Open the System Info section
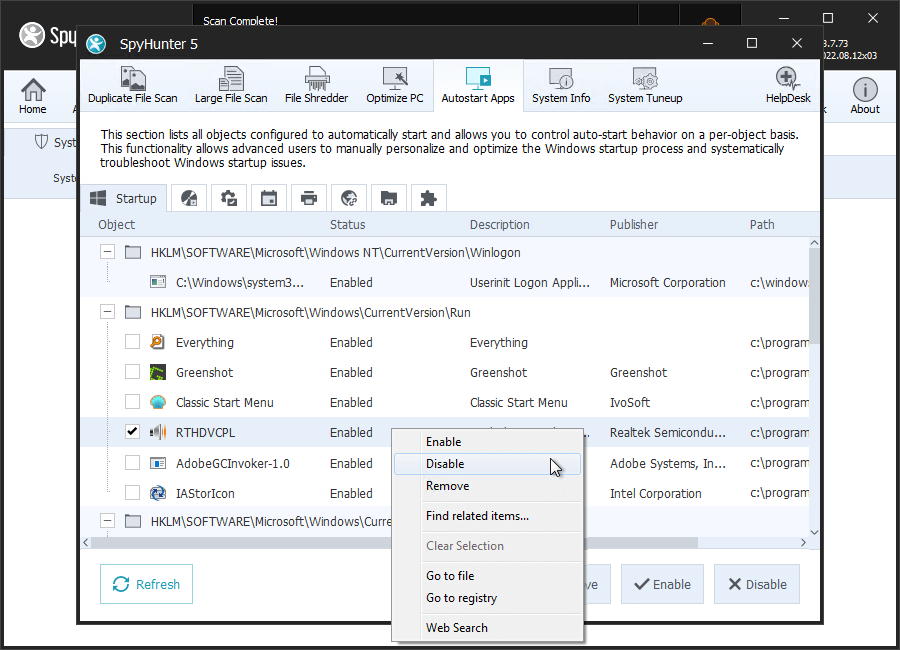This screenshot has height=650, width=900. point(561,86)
